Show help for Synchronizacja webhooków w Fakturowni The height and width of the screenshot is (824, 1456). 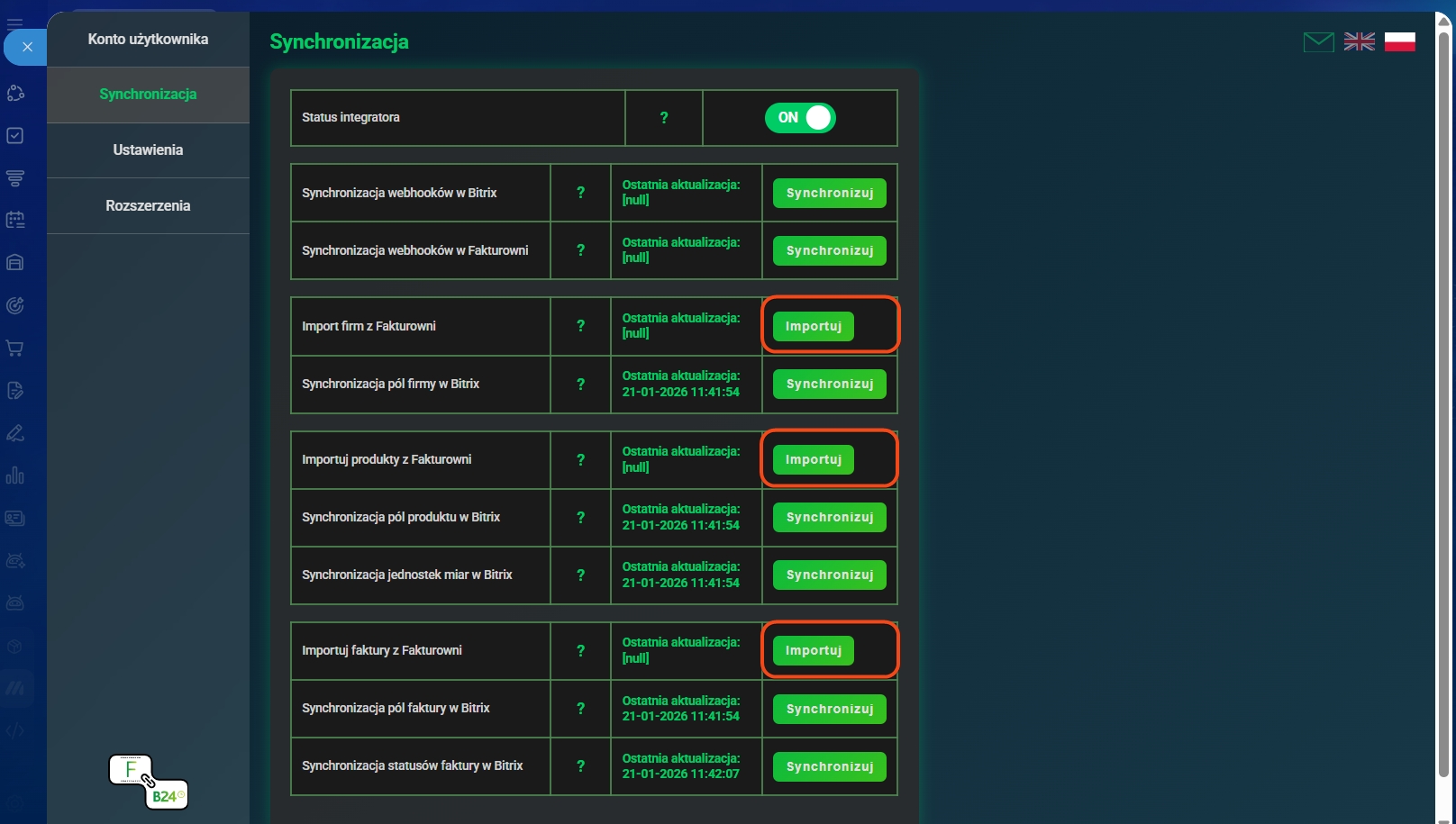click(581, 250)
